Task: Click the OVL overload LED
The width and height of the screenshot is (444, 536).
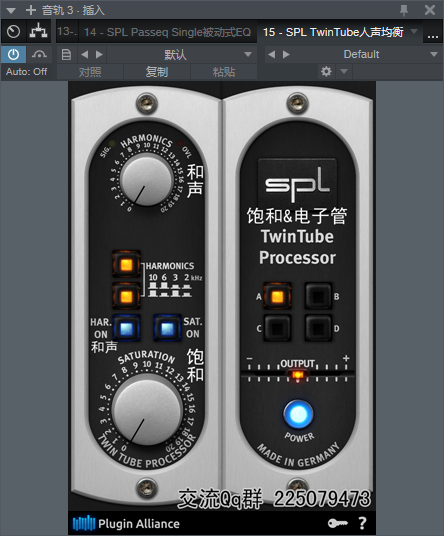Action: pyautogui.click(x=180, y=143)
